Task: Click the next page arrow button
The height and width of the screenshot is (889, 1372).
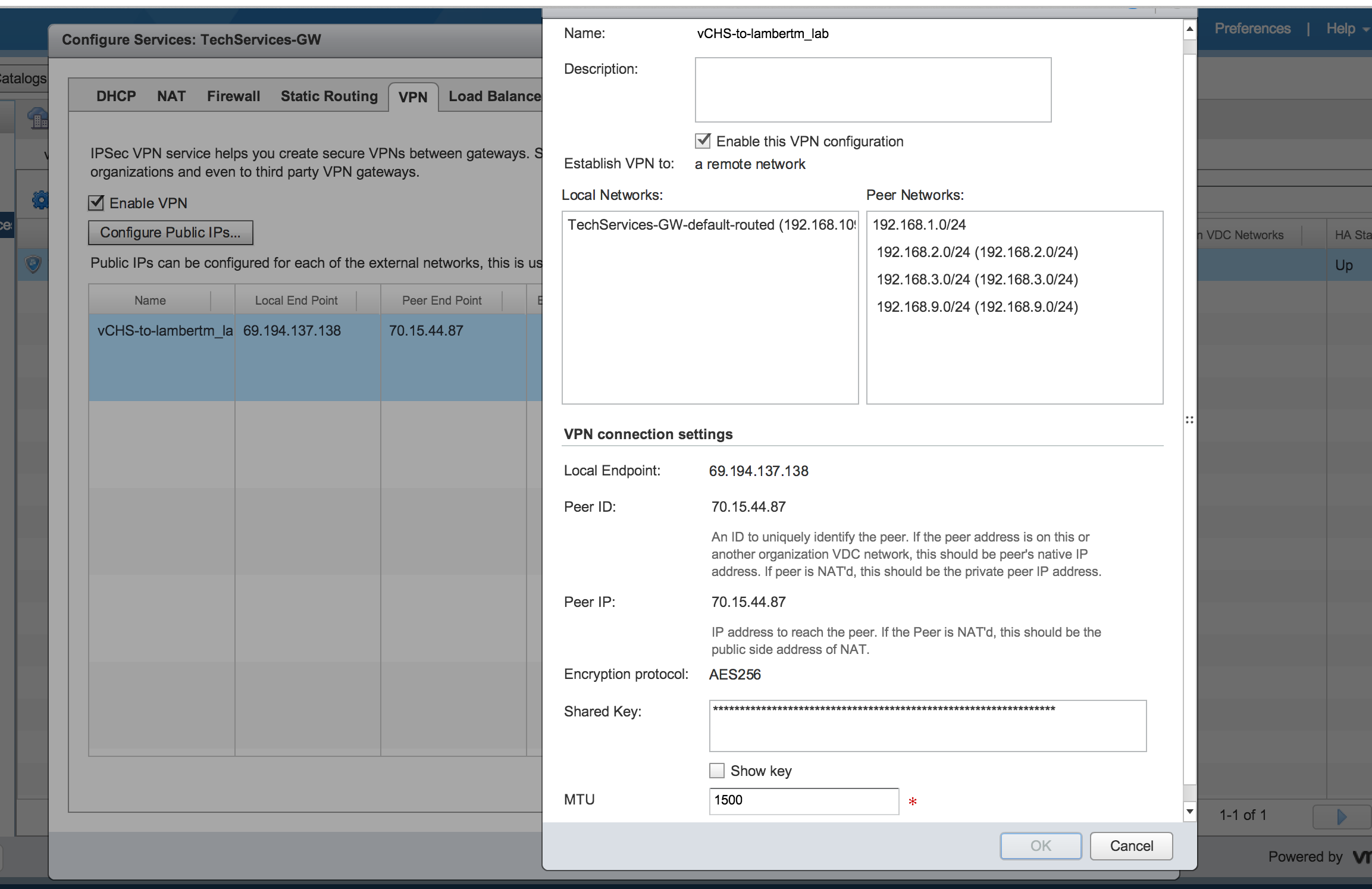Action: pyautogui.click(x=1341, y=816)
